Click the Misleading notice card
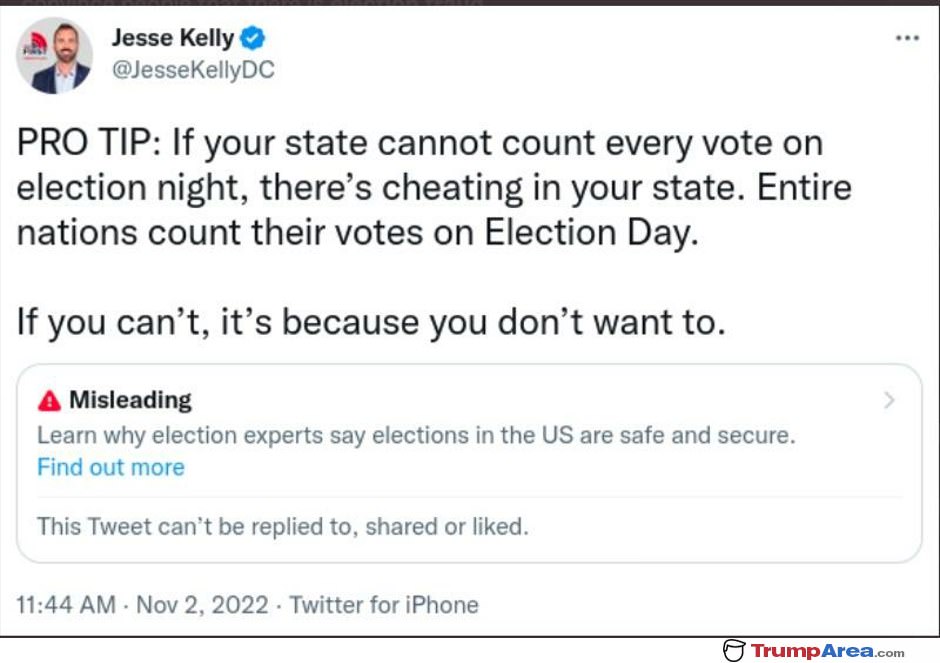Viewport: 940px width, 663px height. click(469, 463)
